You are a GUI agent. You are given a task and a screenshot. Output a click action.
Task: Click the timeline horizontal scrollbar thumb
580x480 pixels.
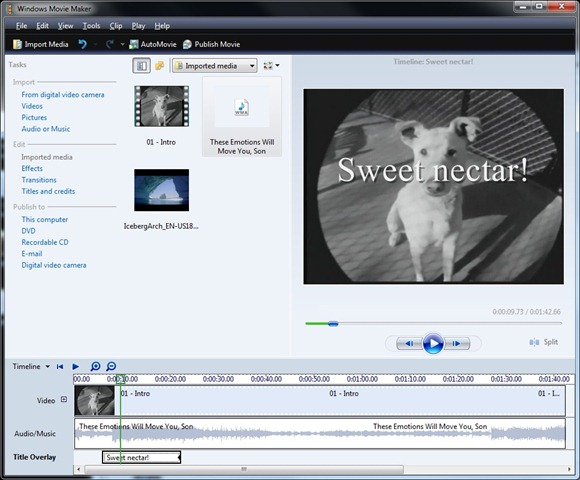pyautogui.click(x=244, y=470)
